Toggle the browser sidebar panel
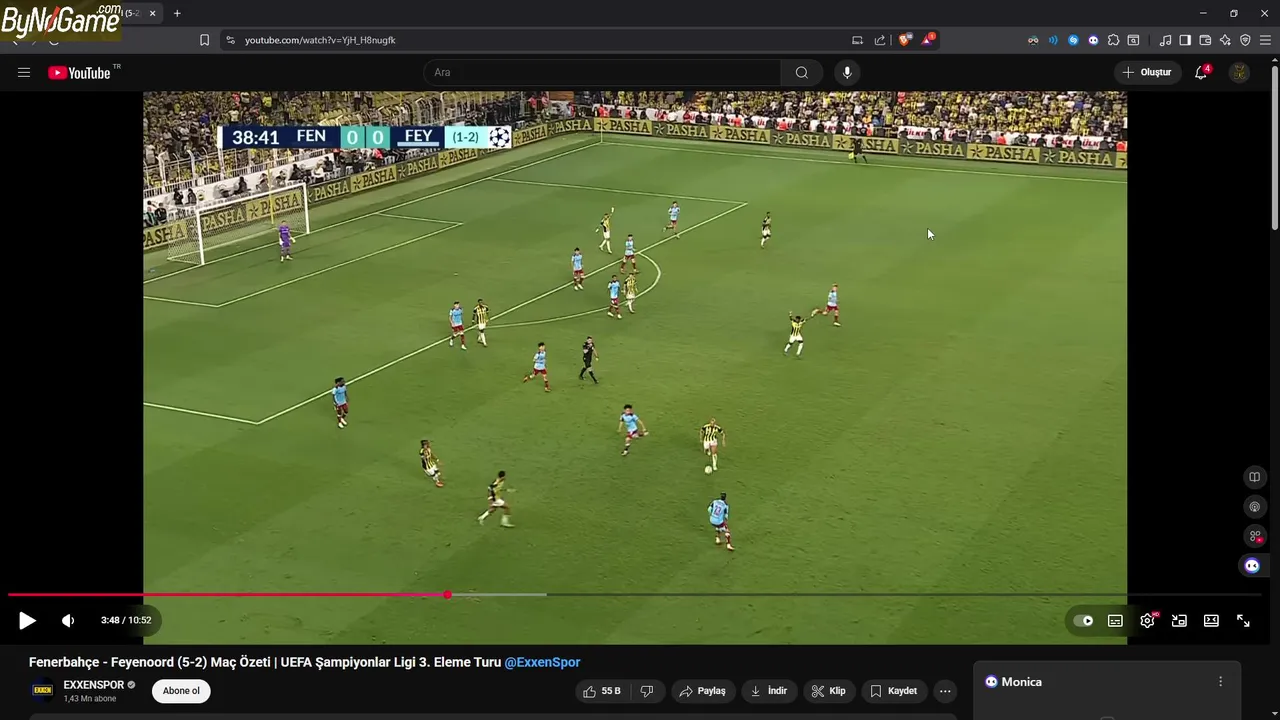 pos(1185,40)
